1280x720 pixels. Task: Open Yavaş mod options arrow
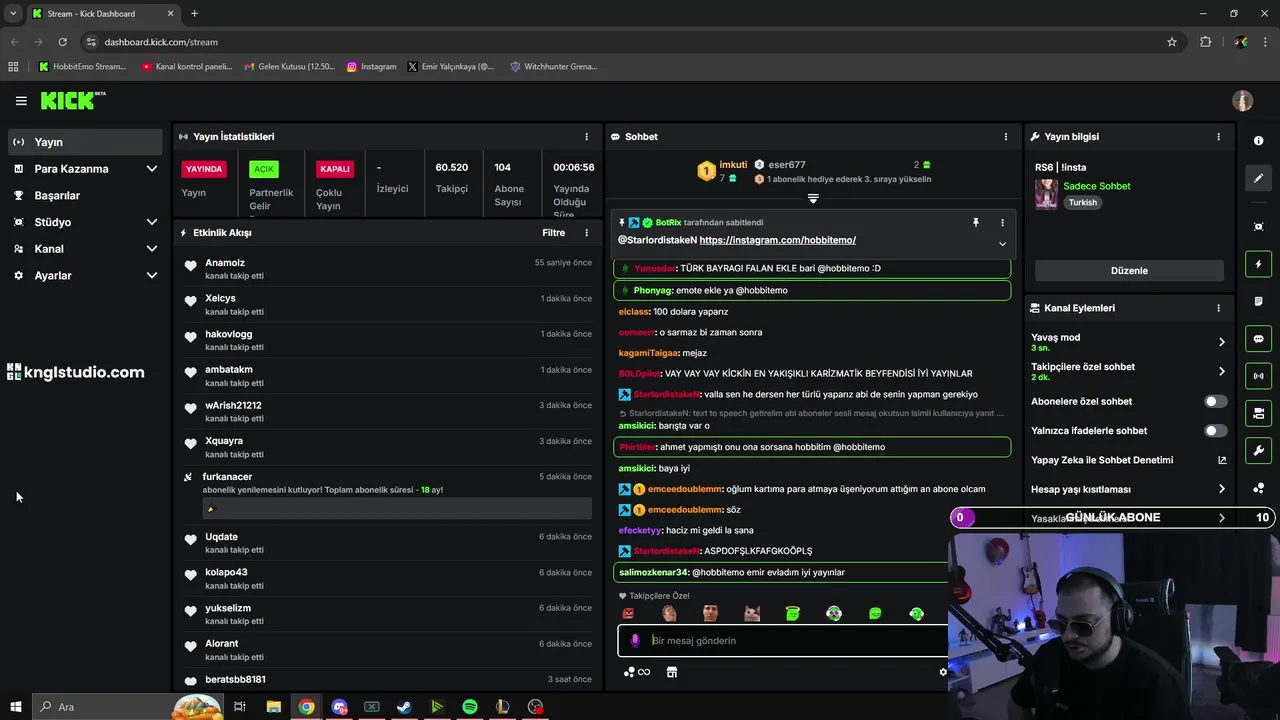(1221, 342)
